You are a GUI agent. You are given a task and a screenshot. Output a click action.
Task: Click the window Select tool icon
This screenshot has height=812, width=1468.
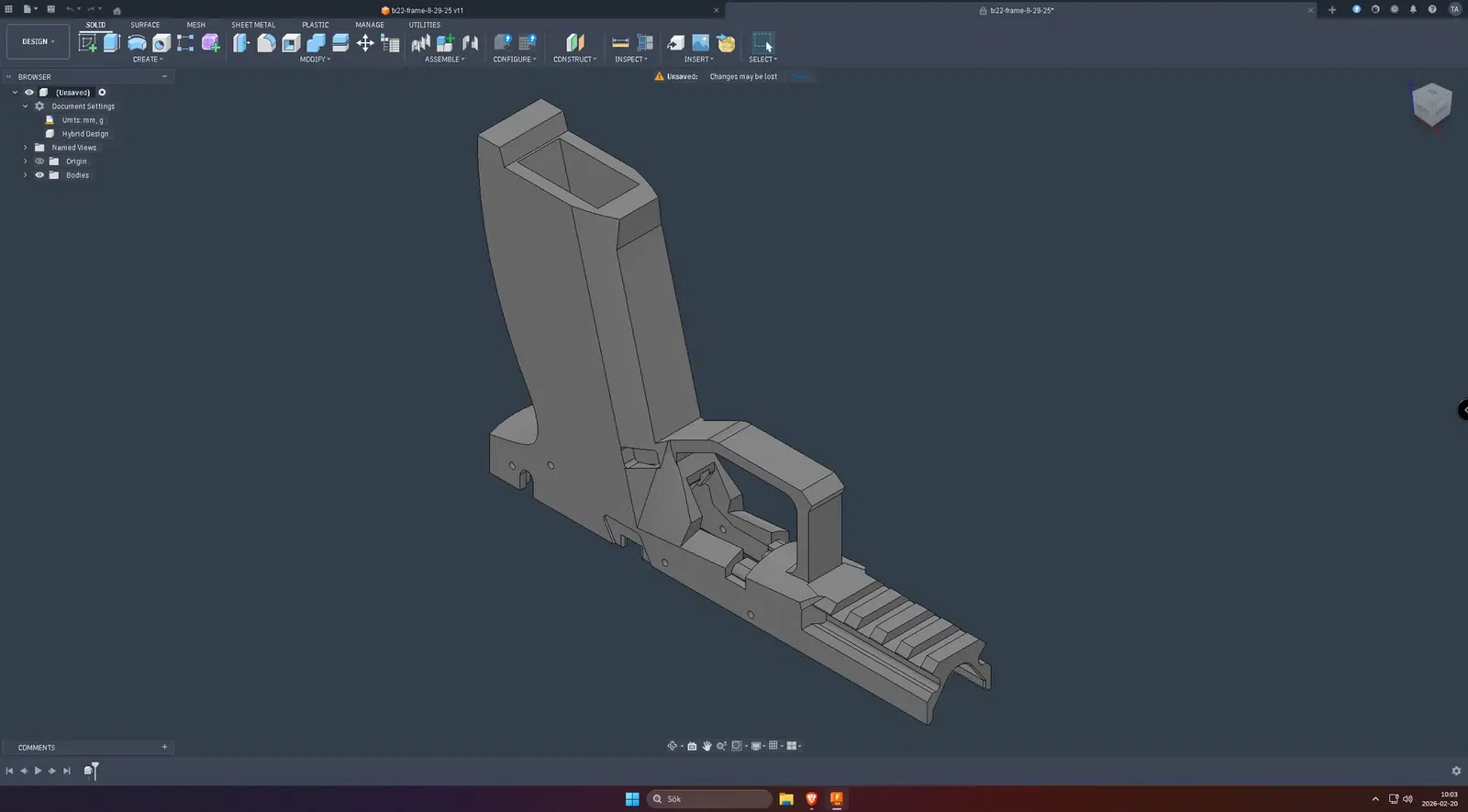point(762,42)
